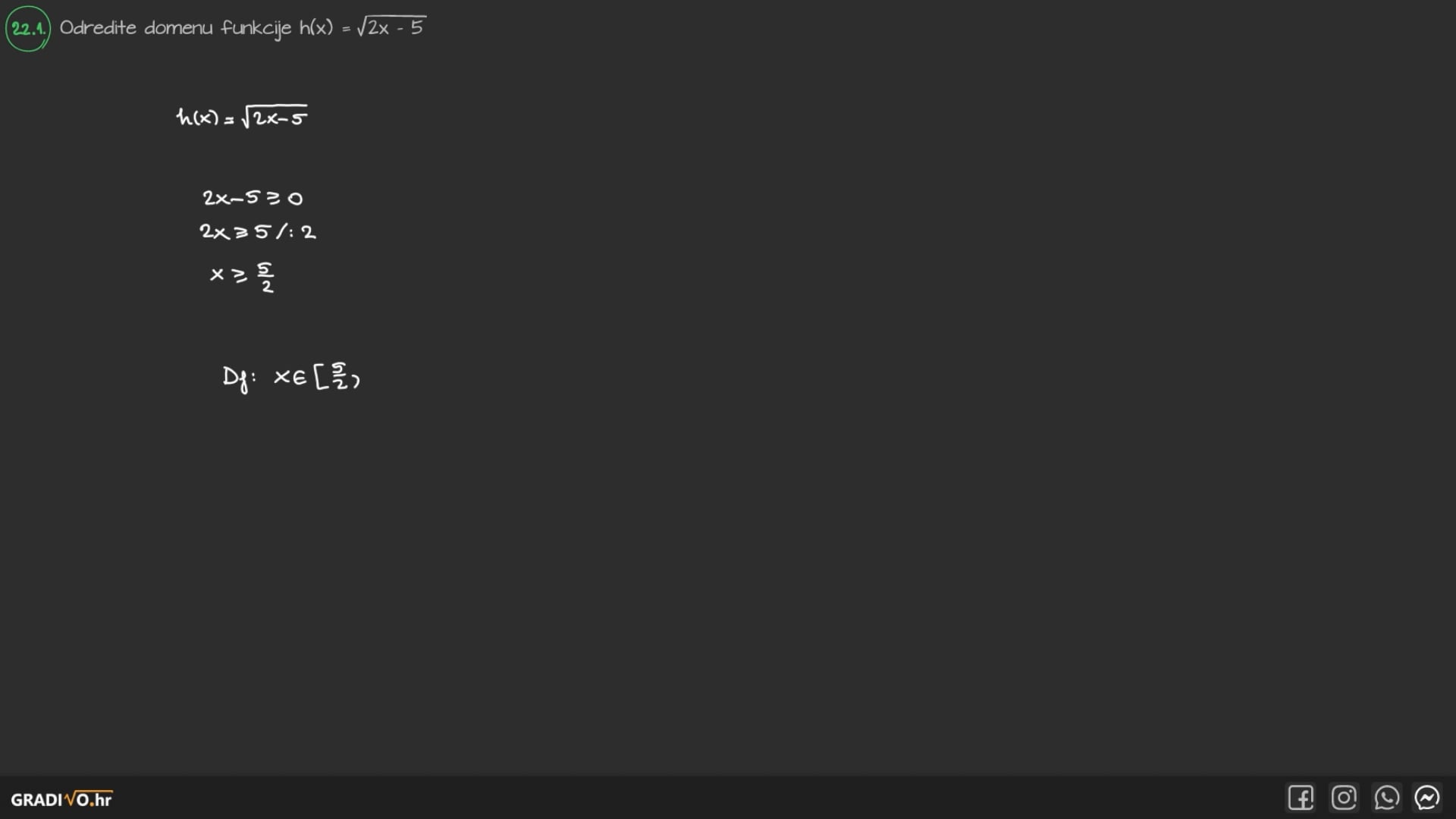Open the Messenger chat icon
The width and height of the screenshot is (1456, 819).
coord(1427,798)
